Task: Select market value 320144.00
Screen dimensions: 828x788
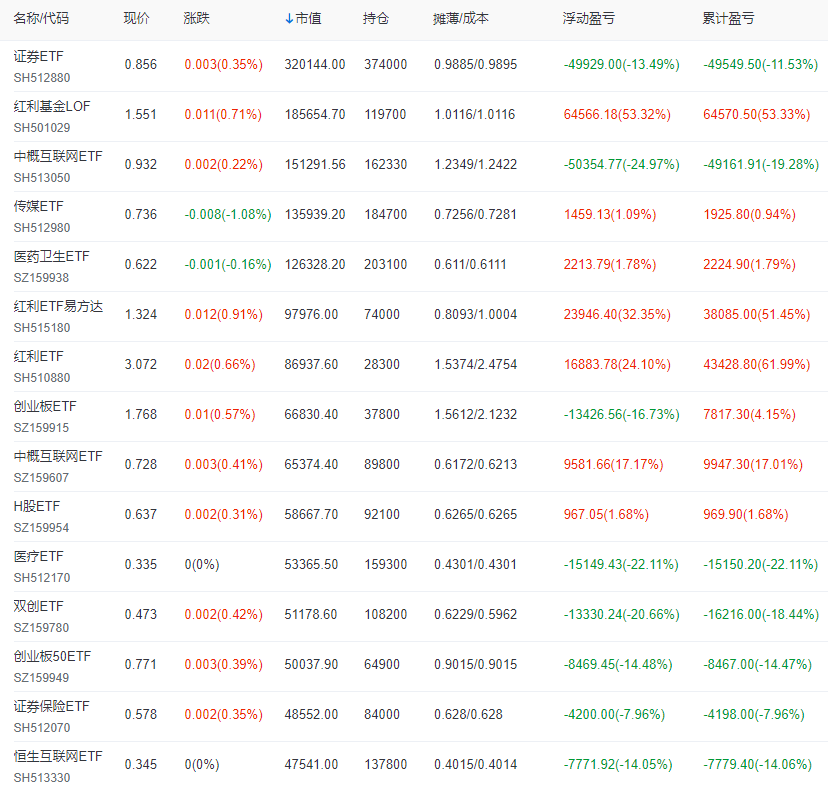Action: (315, 64)
